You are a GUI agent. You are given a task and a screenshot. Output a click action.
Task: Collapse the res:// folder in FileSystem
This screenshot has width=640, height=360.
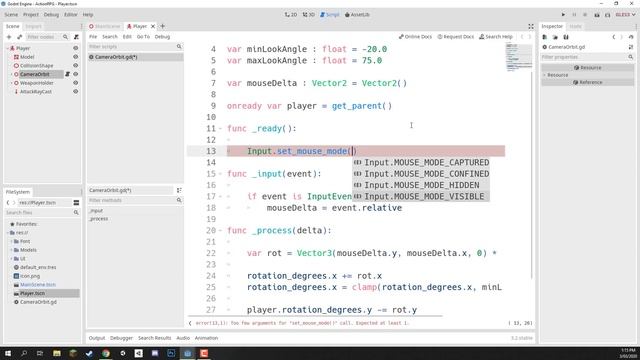[x=8, y=233]
